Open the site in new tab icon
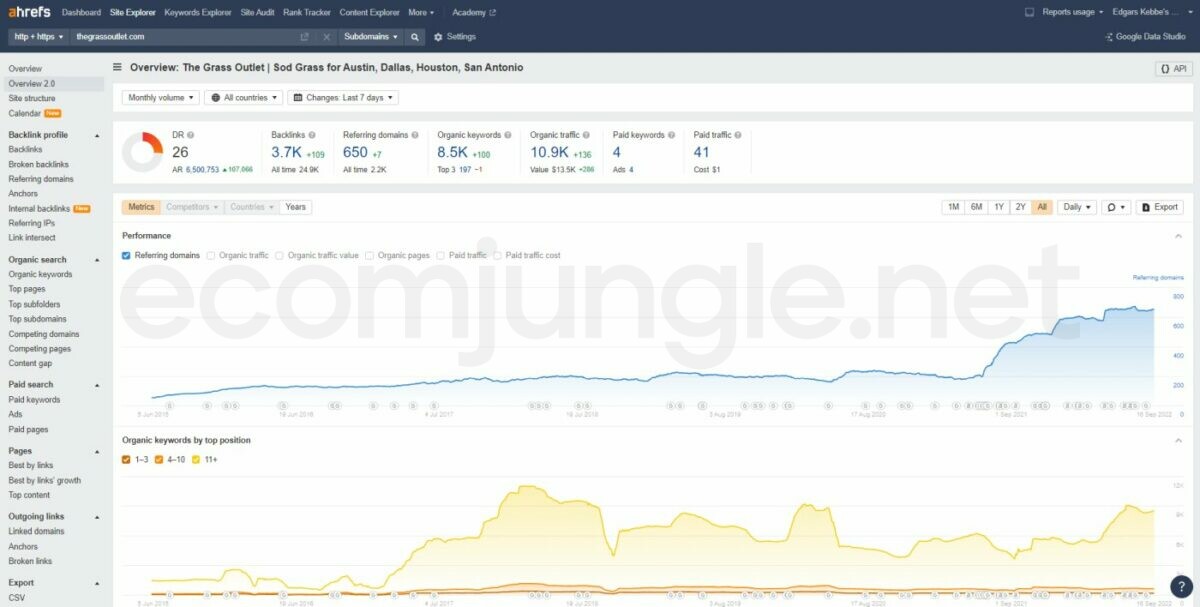The height and width of the screenshot is (607, 1200). [305, 37]
